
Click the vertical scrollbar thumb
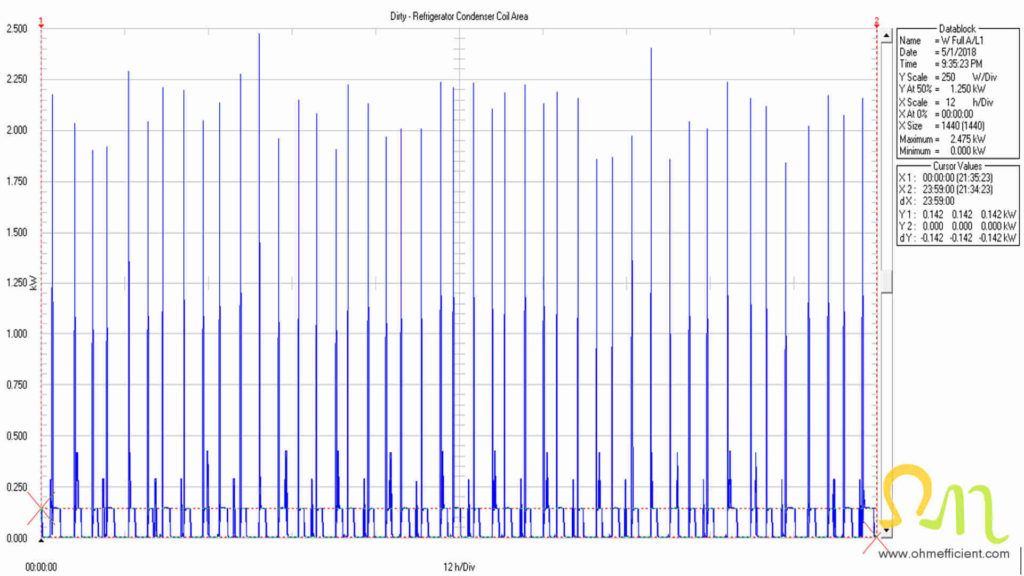click(886, 281)
